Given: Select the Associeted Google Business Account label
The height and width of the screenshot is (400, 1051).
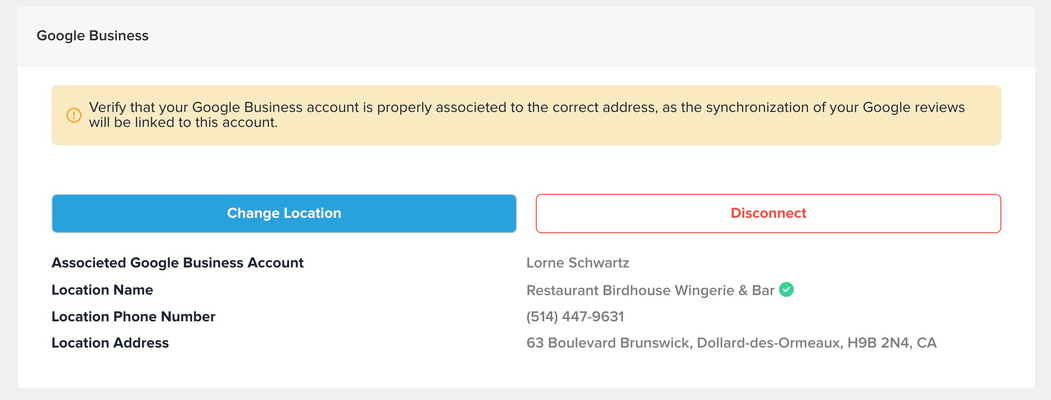Looking at the screenshot, I should pos(177,263).
